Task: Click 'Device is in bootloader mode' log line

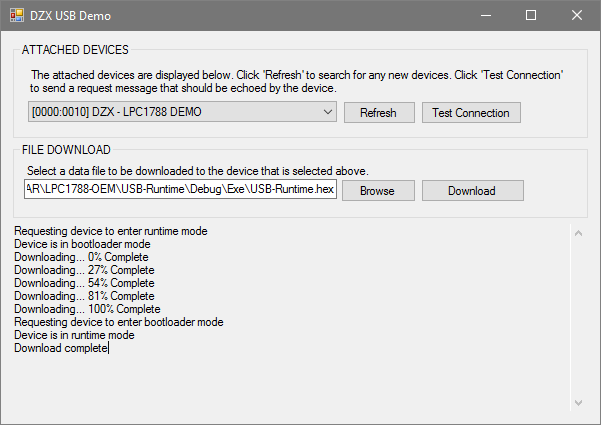Action: tap(82, 244)
